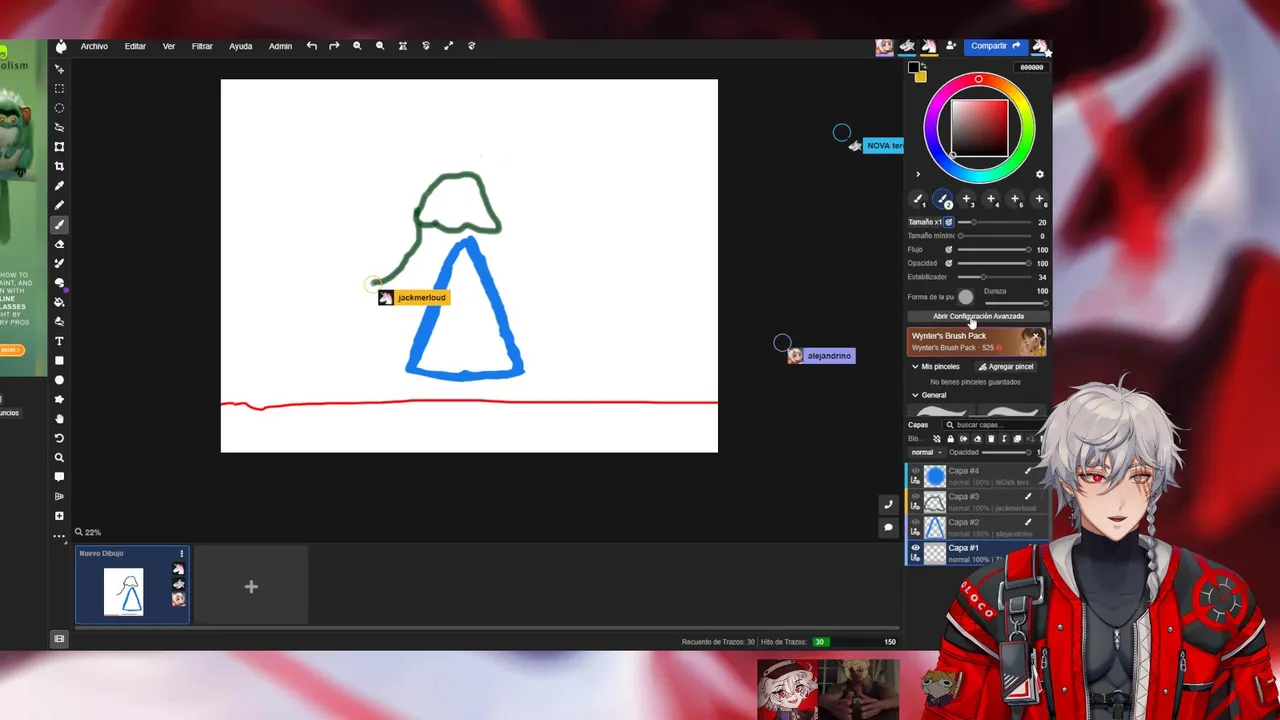Open the Archivo menu
The width and height of the screenshot is (1280, 720).
(94, 46)
